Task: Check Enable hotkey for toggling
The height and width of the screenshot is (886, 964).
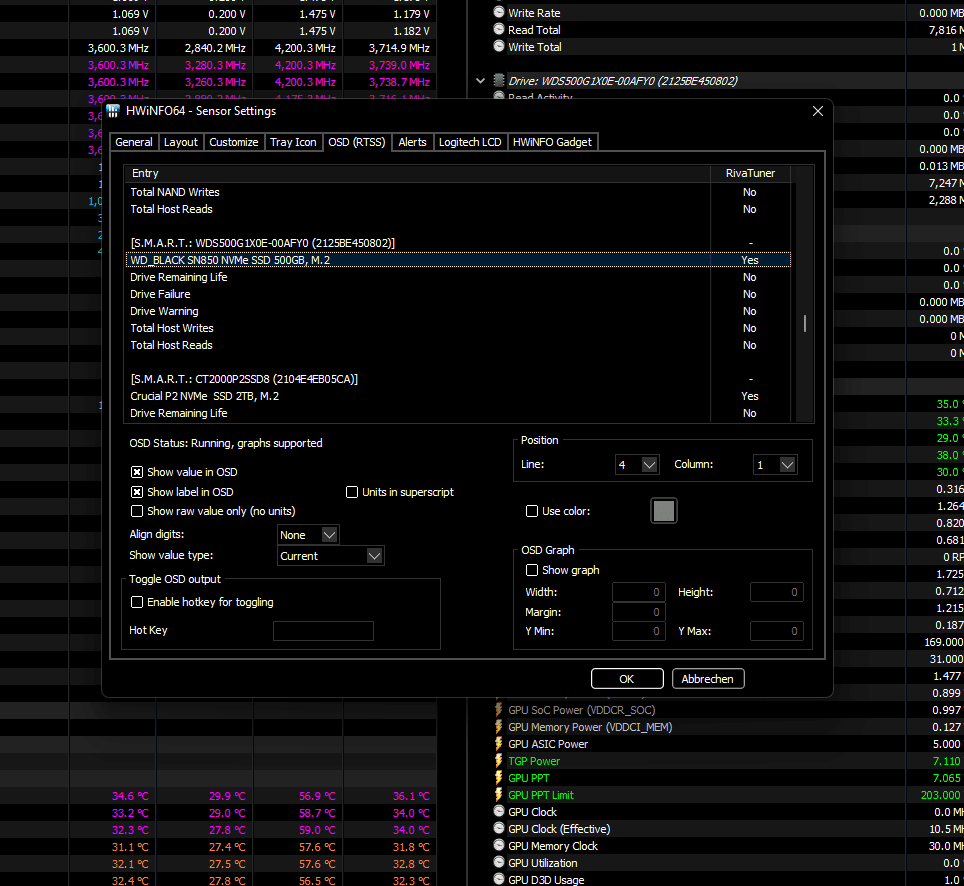Action: click(x=137, y=602)
